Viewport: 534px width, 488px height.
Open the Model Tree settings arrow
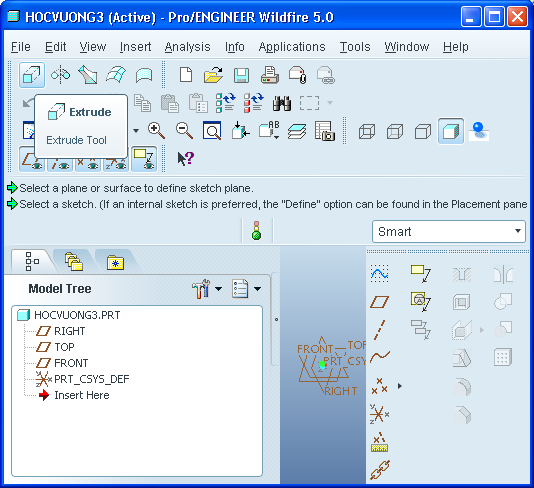click(x=219, y=289)
